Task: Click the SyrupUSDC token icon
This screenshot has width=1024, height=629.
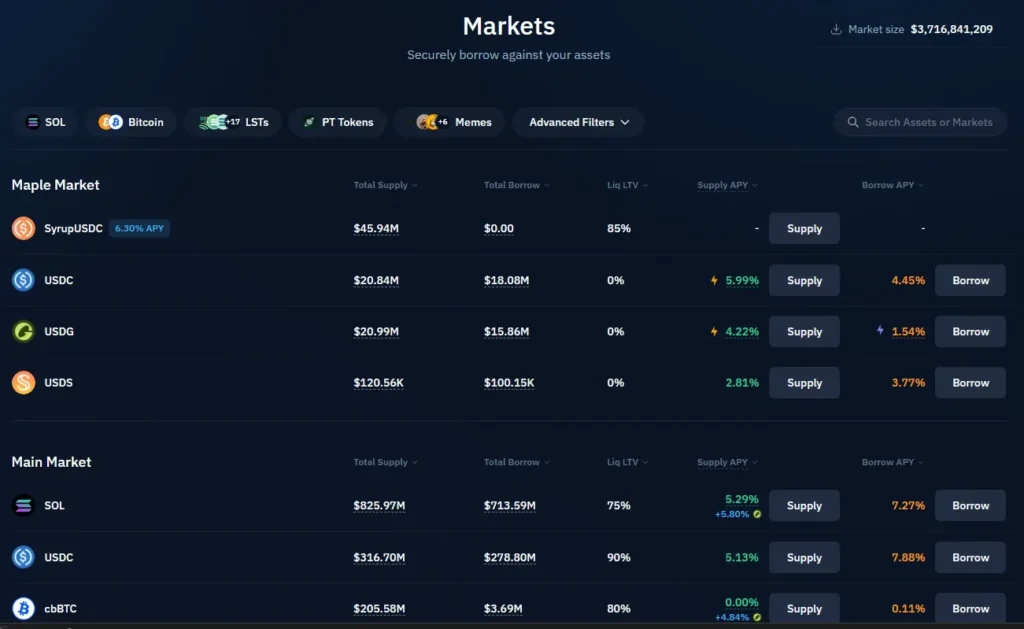Action: tap(24, 229)
